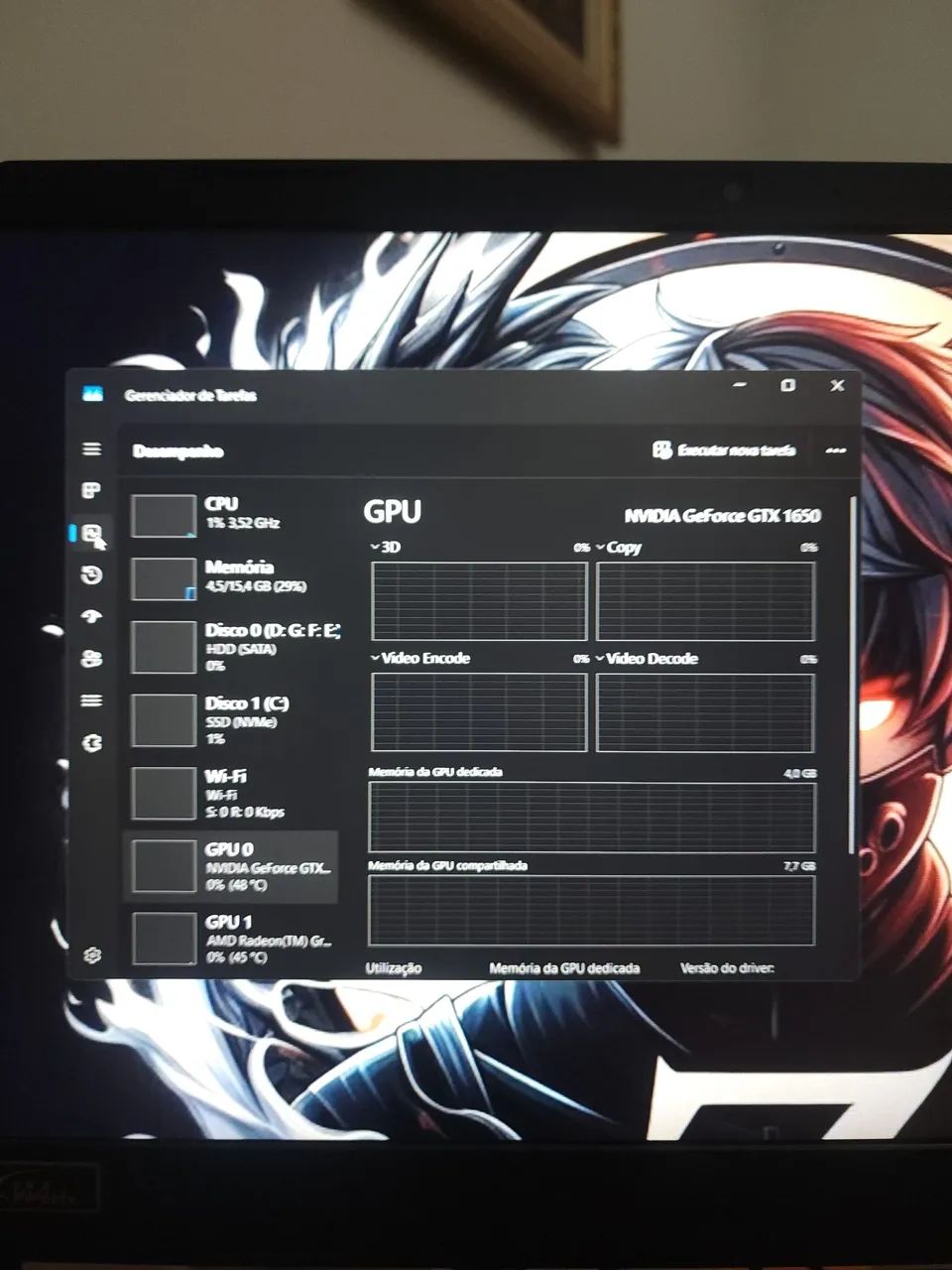Open the 3D engine dropdown
This screenshot has height=1270, width=952.
[x=386, y=547]
